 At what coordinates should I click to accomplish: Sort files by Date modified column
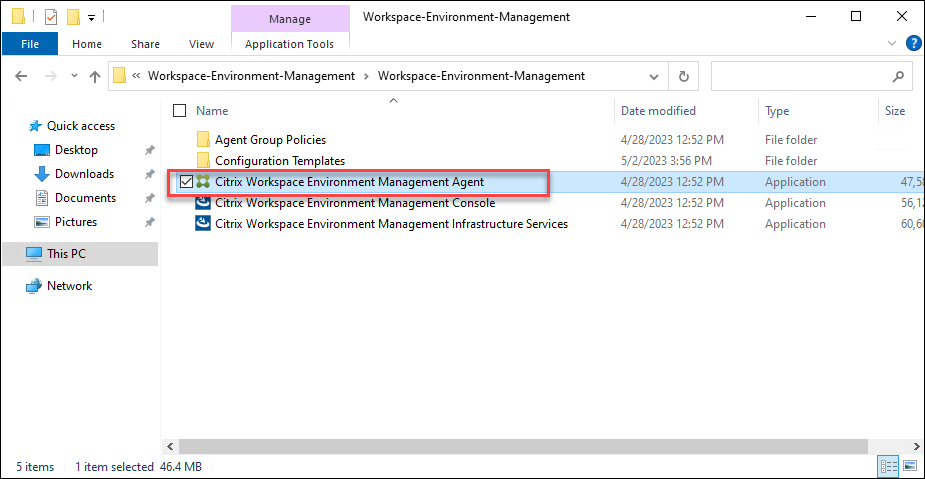(x=658, y=111)
